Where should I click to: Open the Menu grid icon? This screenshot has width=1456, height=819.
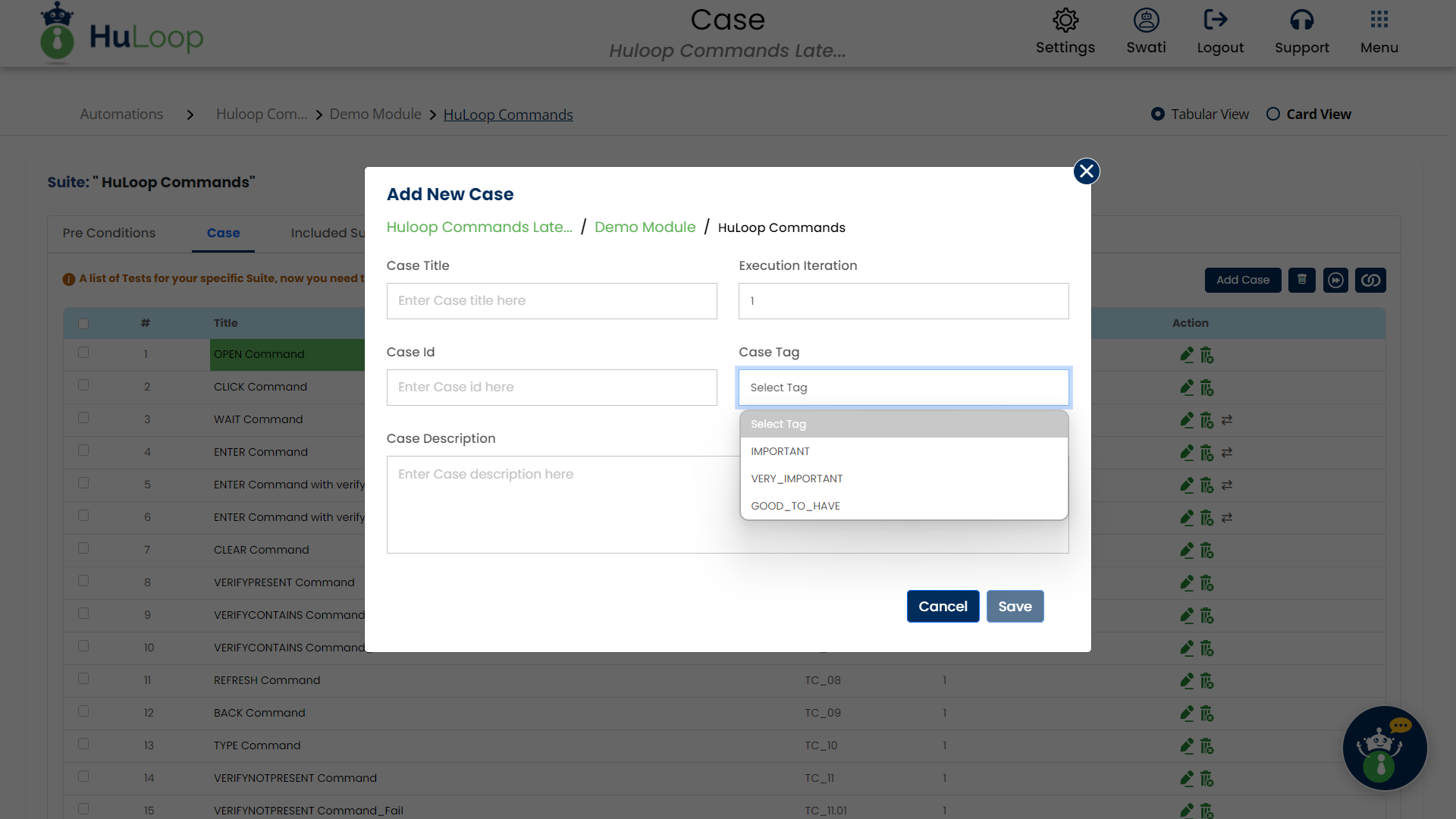click(1379, 19)
